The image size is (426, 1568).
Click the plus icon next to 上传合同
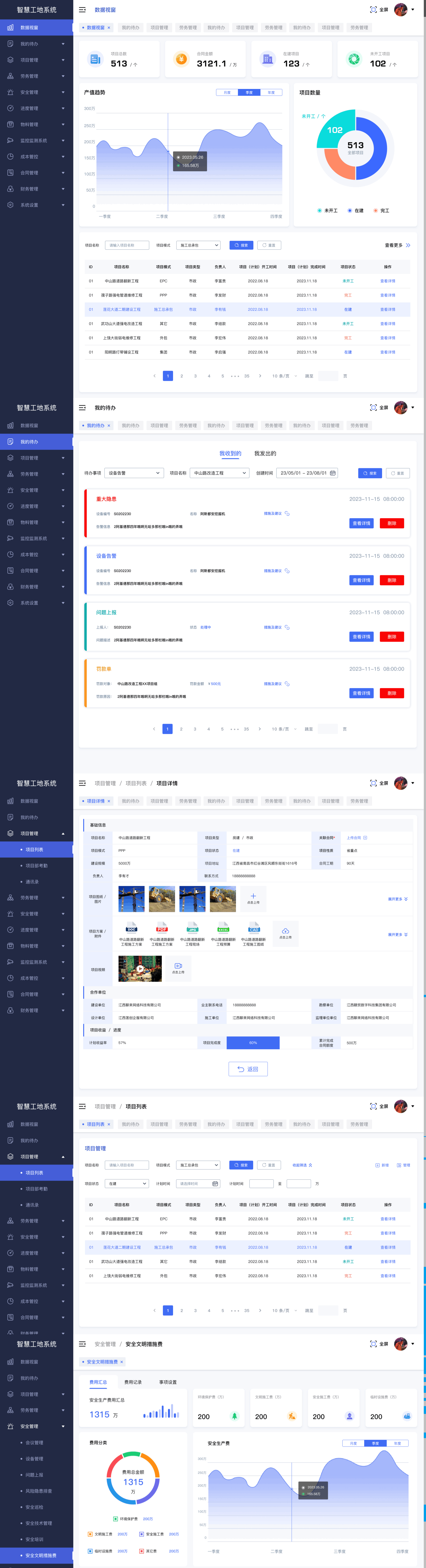(365, 838)
